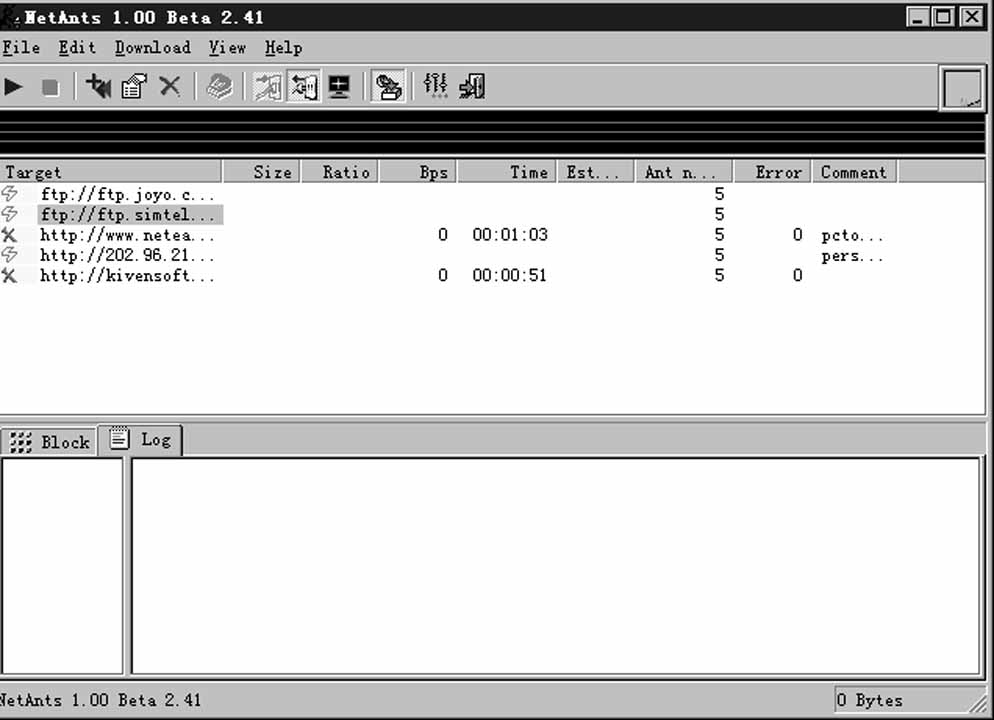Click the pcto... comment cell
The width and height of the screenshot is (994, 720).
(x=852, y=236)
